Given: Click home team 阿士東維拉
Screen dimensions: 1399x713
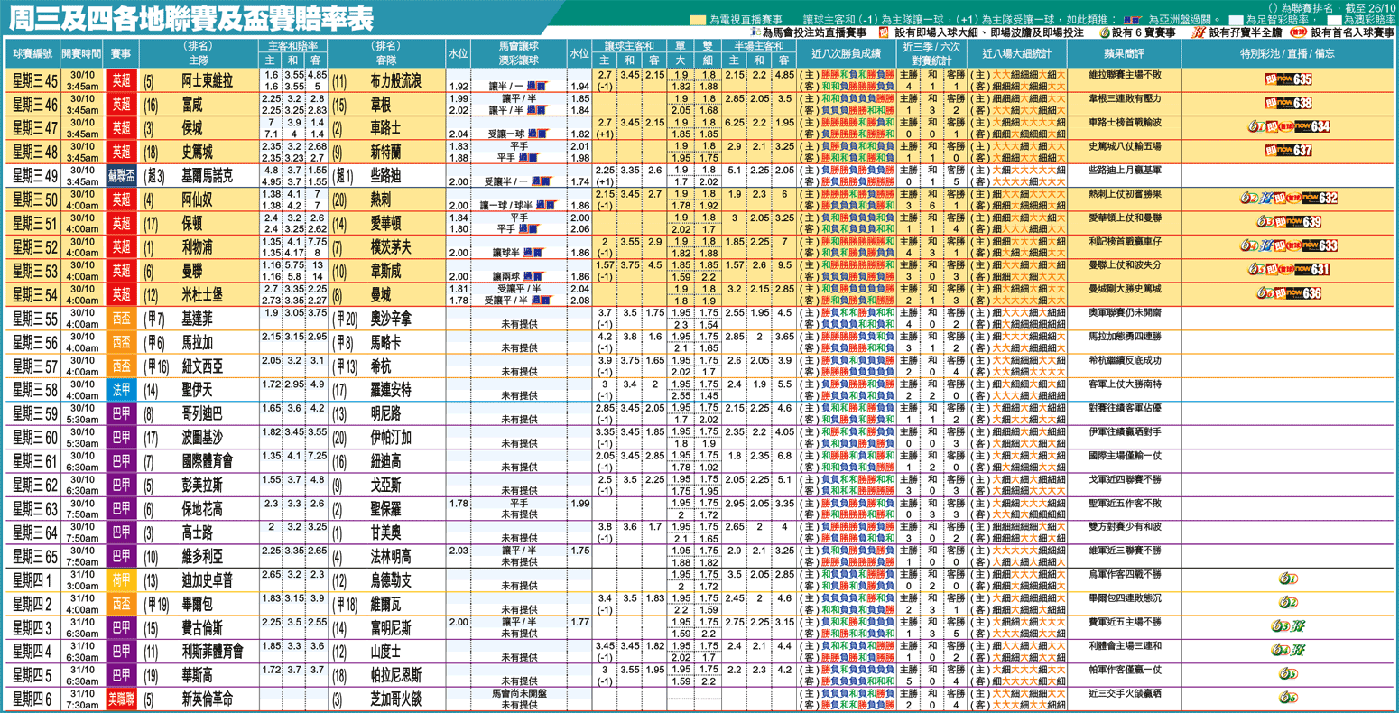Looking at the screenshot, I should (208, 79).
